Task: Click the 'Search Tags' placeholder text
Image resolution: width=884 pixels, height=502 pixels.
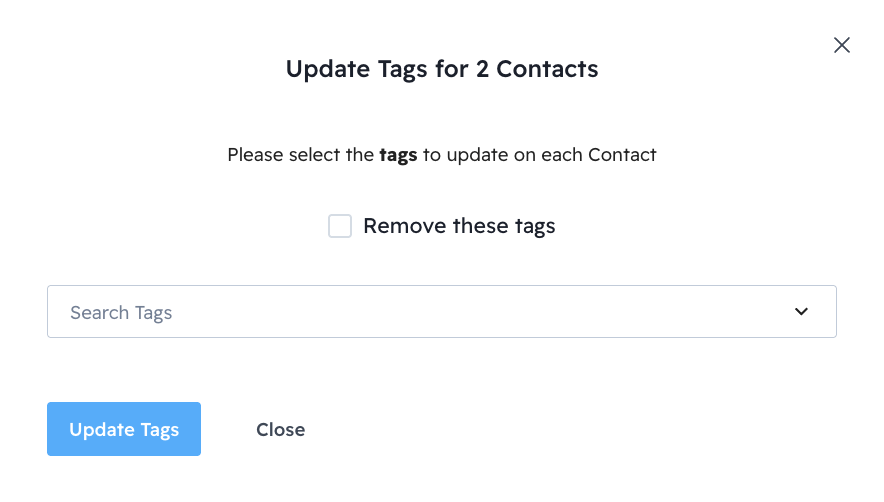Action: point(121,313)
